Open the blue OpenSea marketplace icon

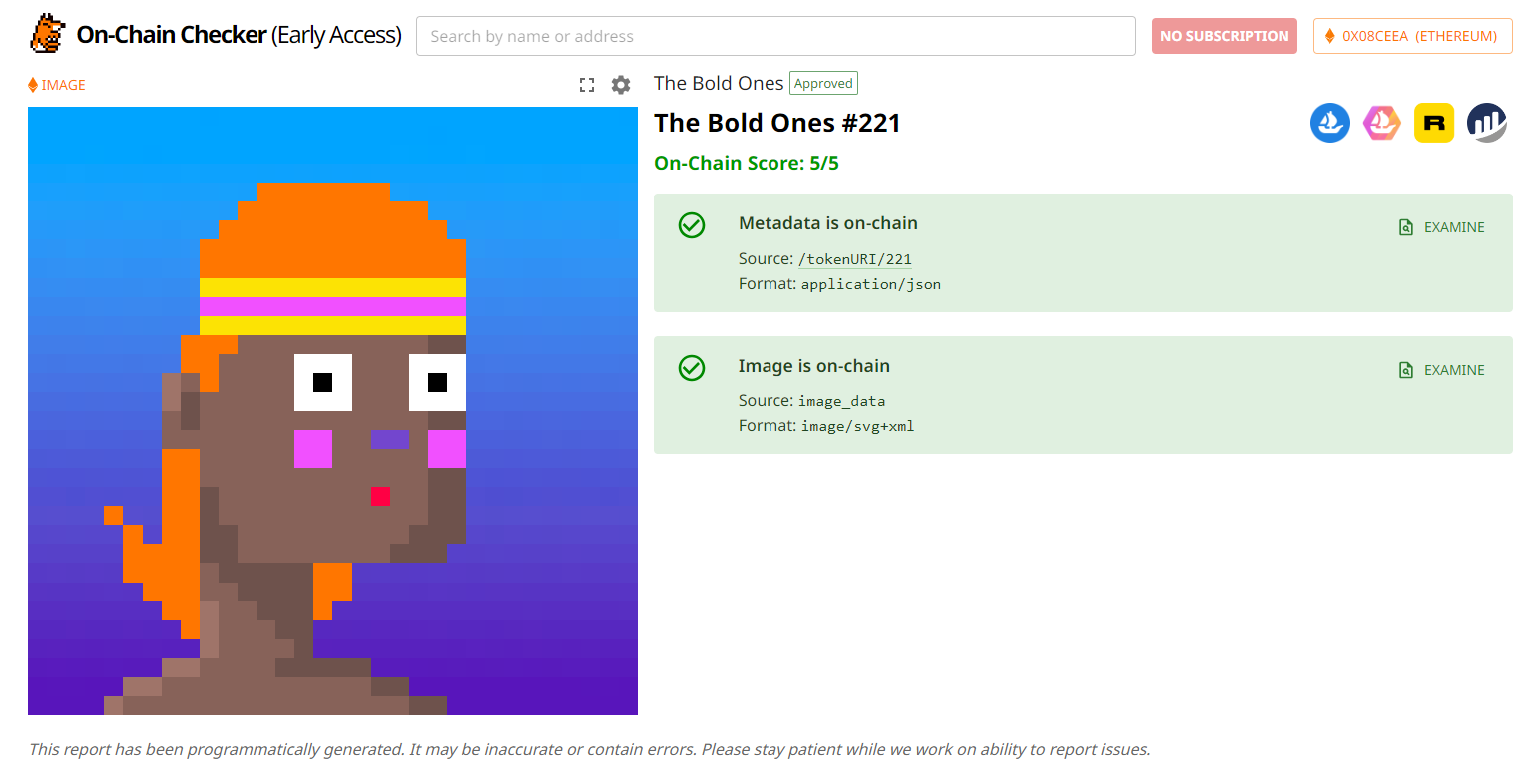pos(1329,123)
